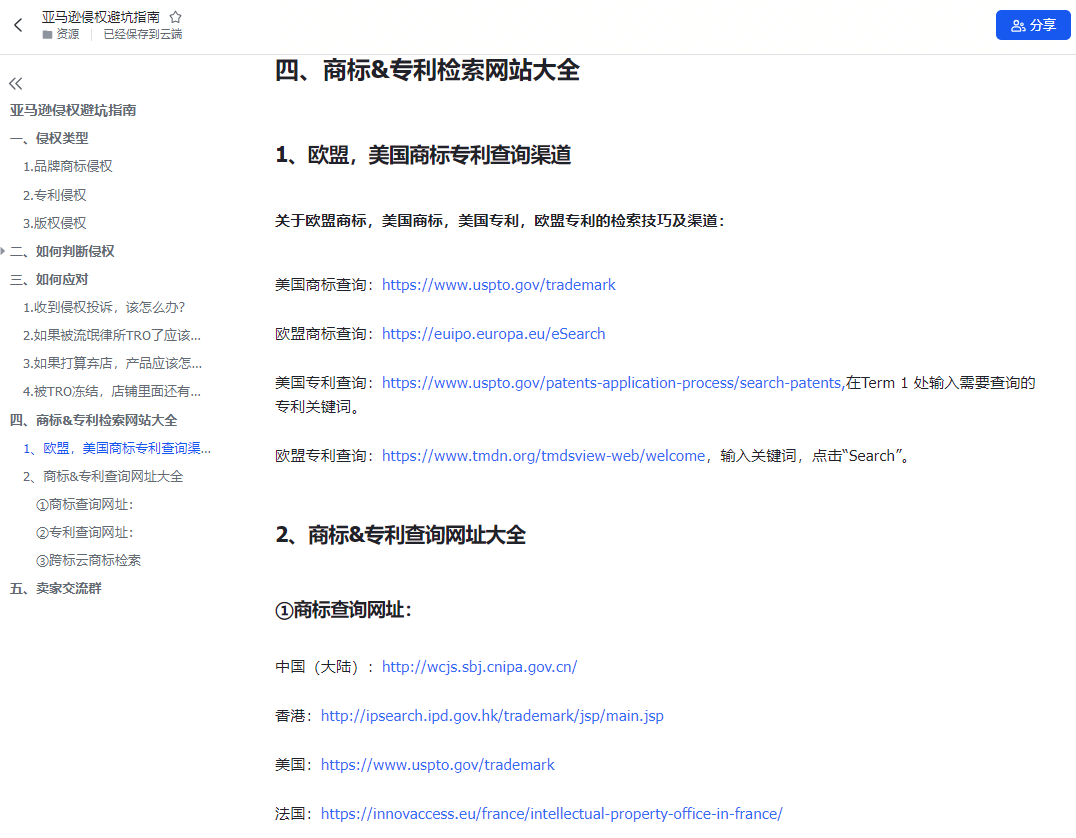Open the Hong Kong ipsearch trademark link
This screenshot has height=838, width=1076.
(x=491, y=716)
